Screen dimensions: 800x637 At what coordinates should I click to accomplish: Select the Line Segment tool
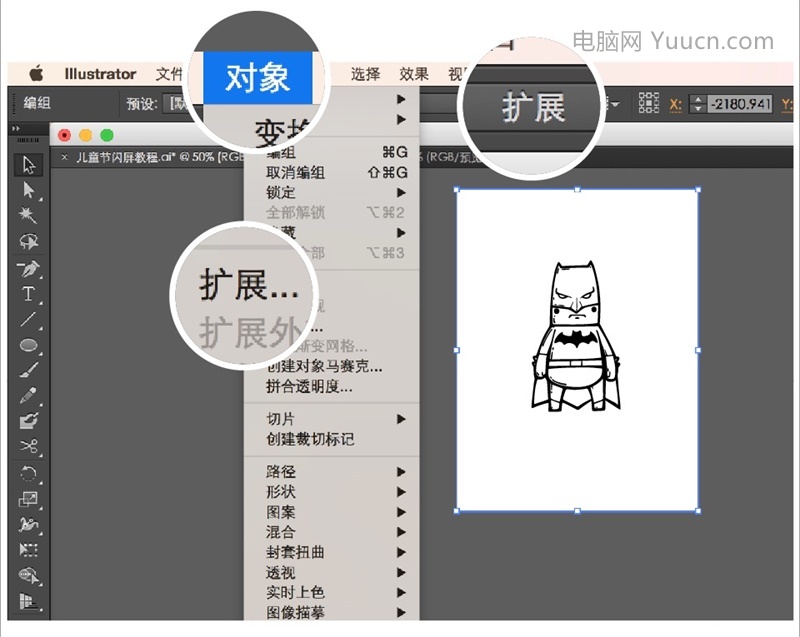click(29, 319)
